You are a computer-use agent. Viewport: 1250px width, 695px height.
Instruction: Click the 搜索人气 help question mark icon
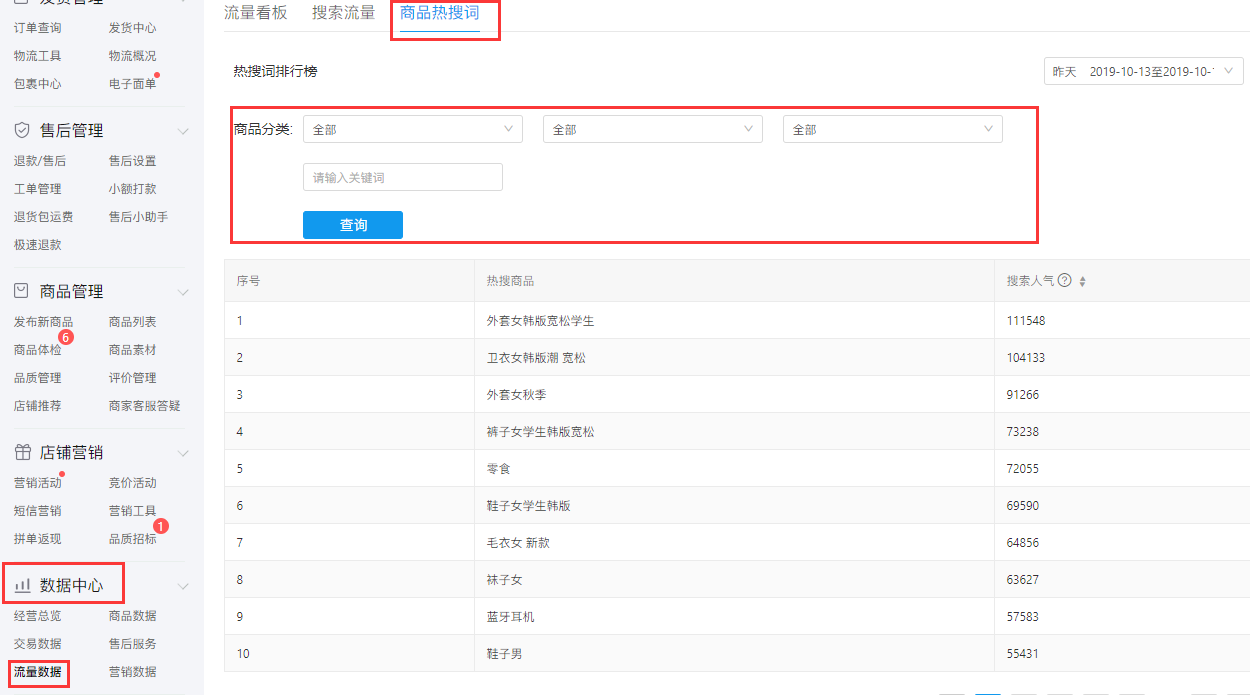(x=1065, y=281)
